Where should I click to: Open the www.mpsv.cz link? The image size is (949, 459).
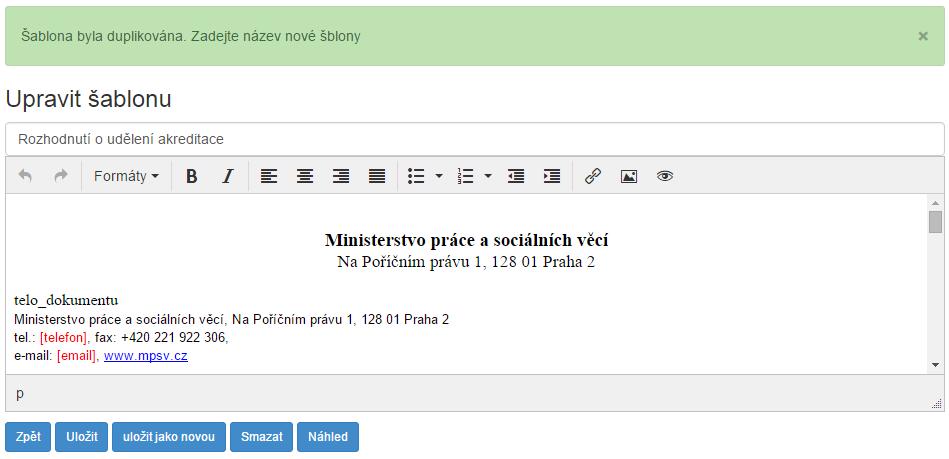[146, 356]
